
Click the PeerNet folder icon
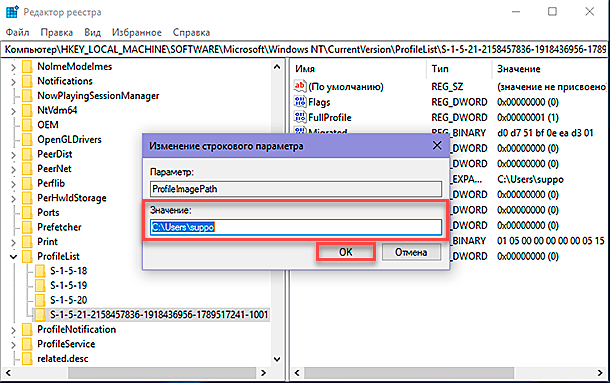click(27, 169)
